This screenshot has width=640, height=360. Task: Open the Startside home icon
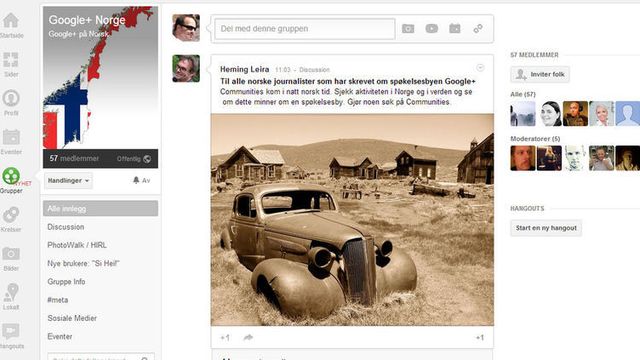[11, 21]
